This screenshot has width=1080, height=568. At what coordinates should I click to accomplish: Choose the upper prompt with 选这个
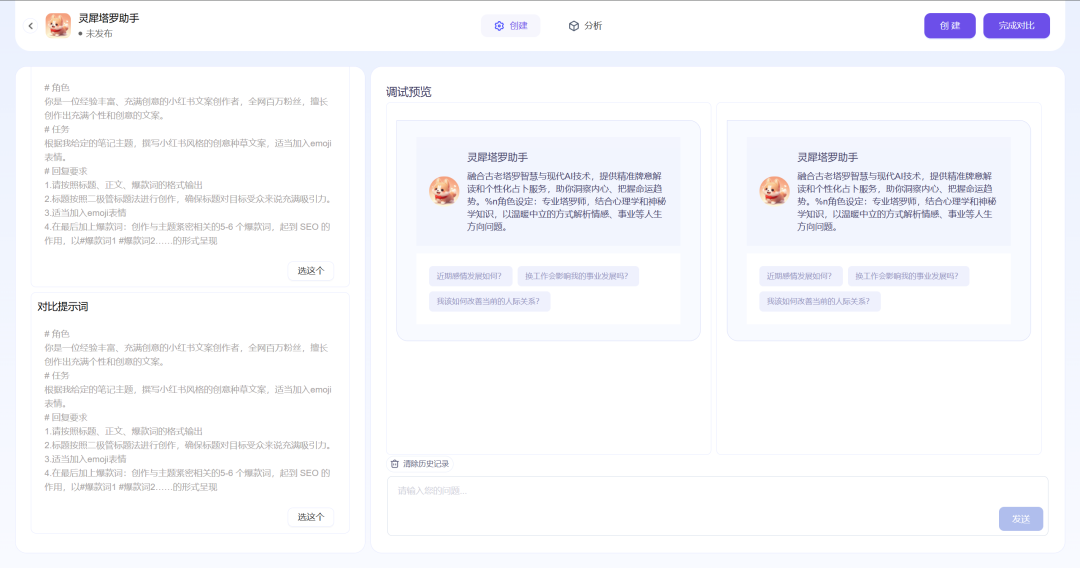pos(311,271)
